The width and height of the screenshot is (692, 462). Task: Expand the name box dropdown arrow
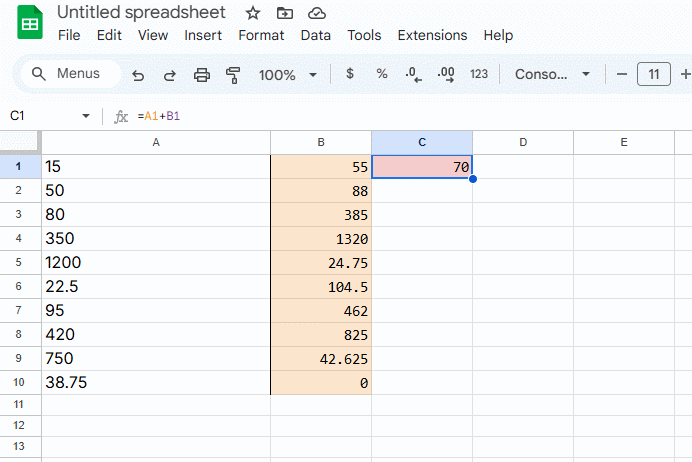(86, 116)
